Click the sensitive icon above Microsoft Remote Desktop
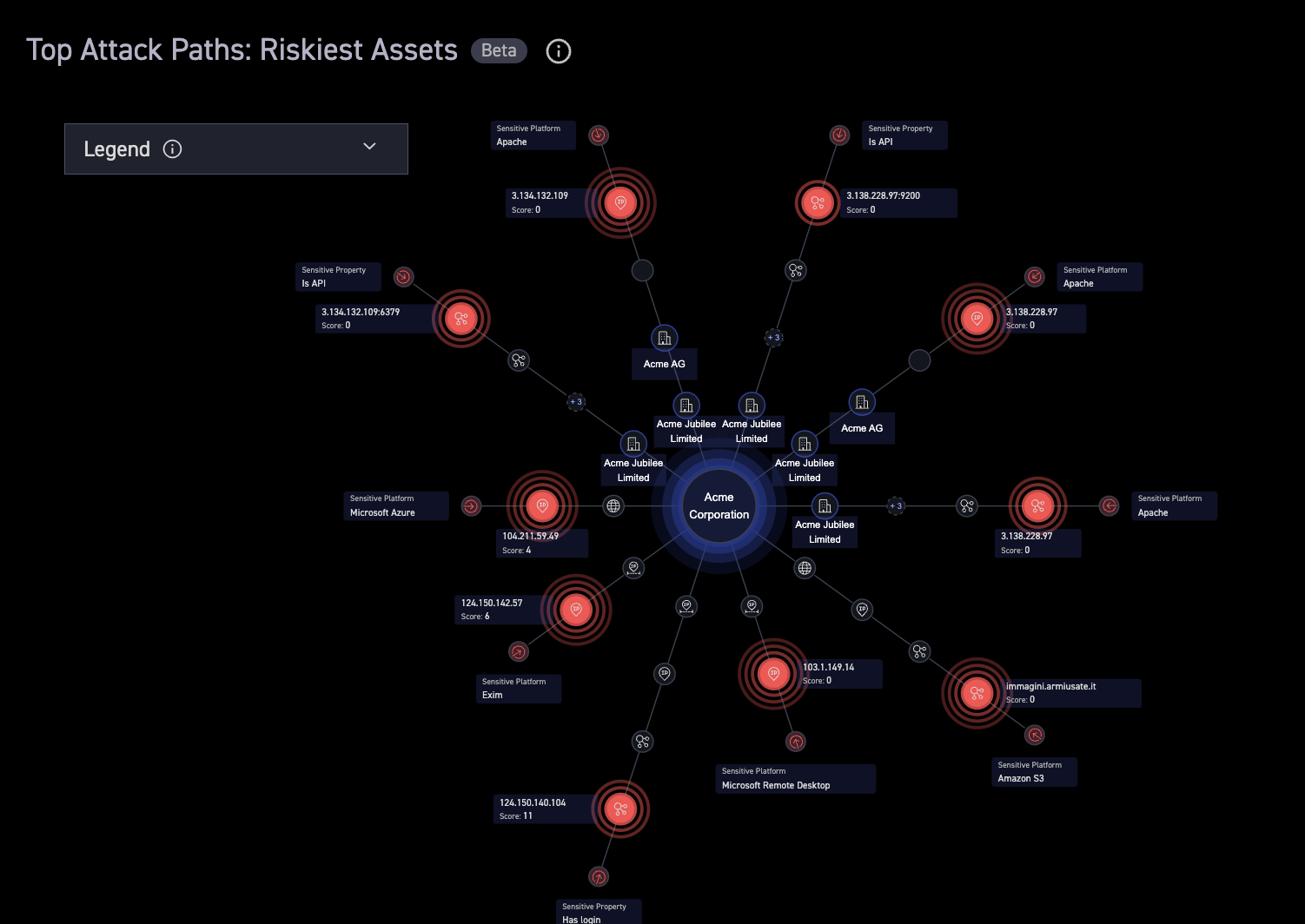This screenshot has width=1305, height=924. [796, 742]
